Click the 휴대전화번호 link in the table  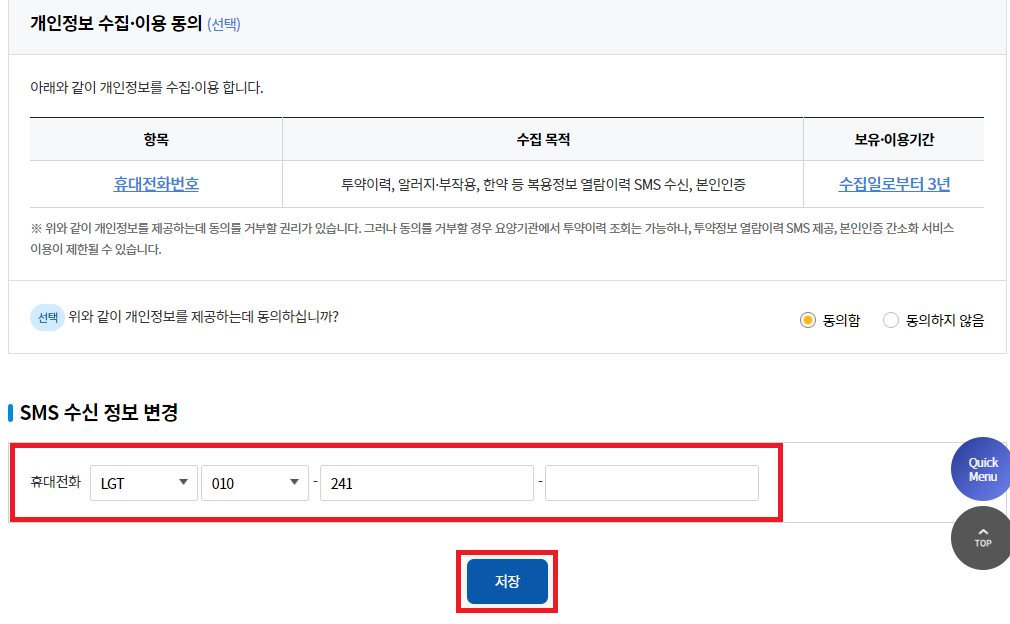(x=155, y=185)
